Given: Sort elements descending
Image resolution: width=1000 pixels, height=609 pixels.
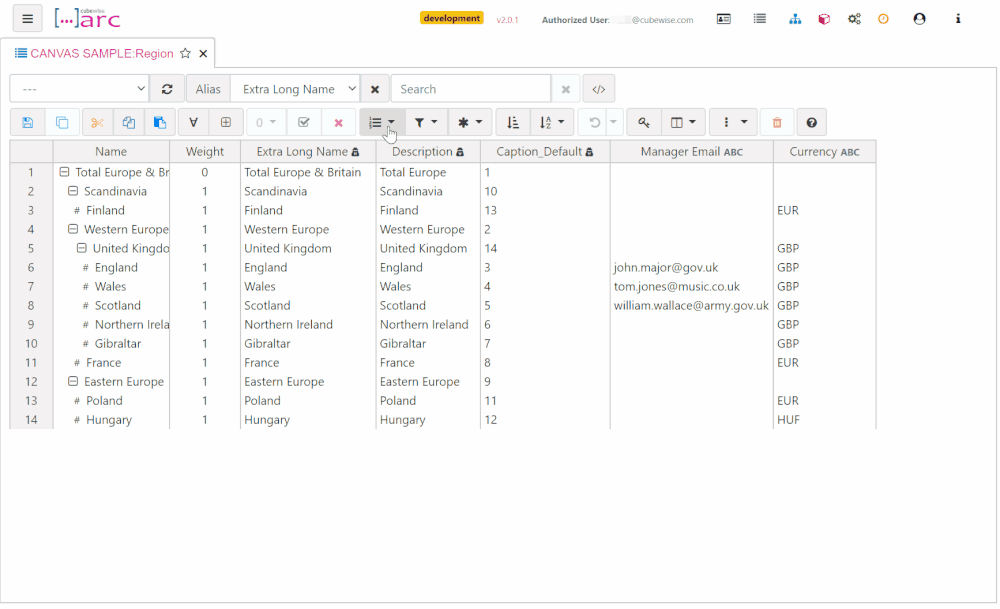Looking at the screenshot, I should pos(513,121).
